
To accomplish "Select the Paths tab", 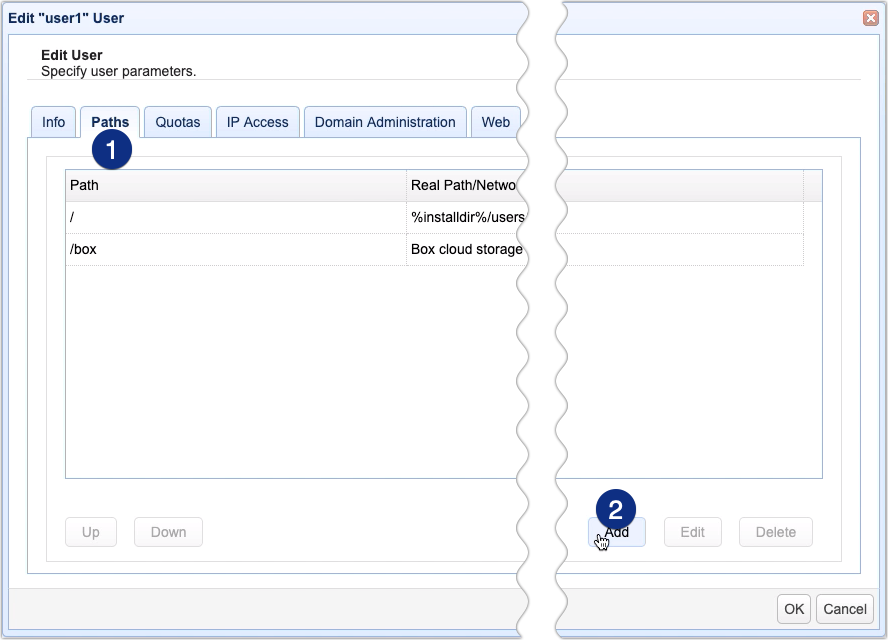I will click(109, 121).
